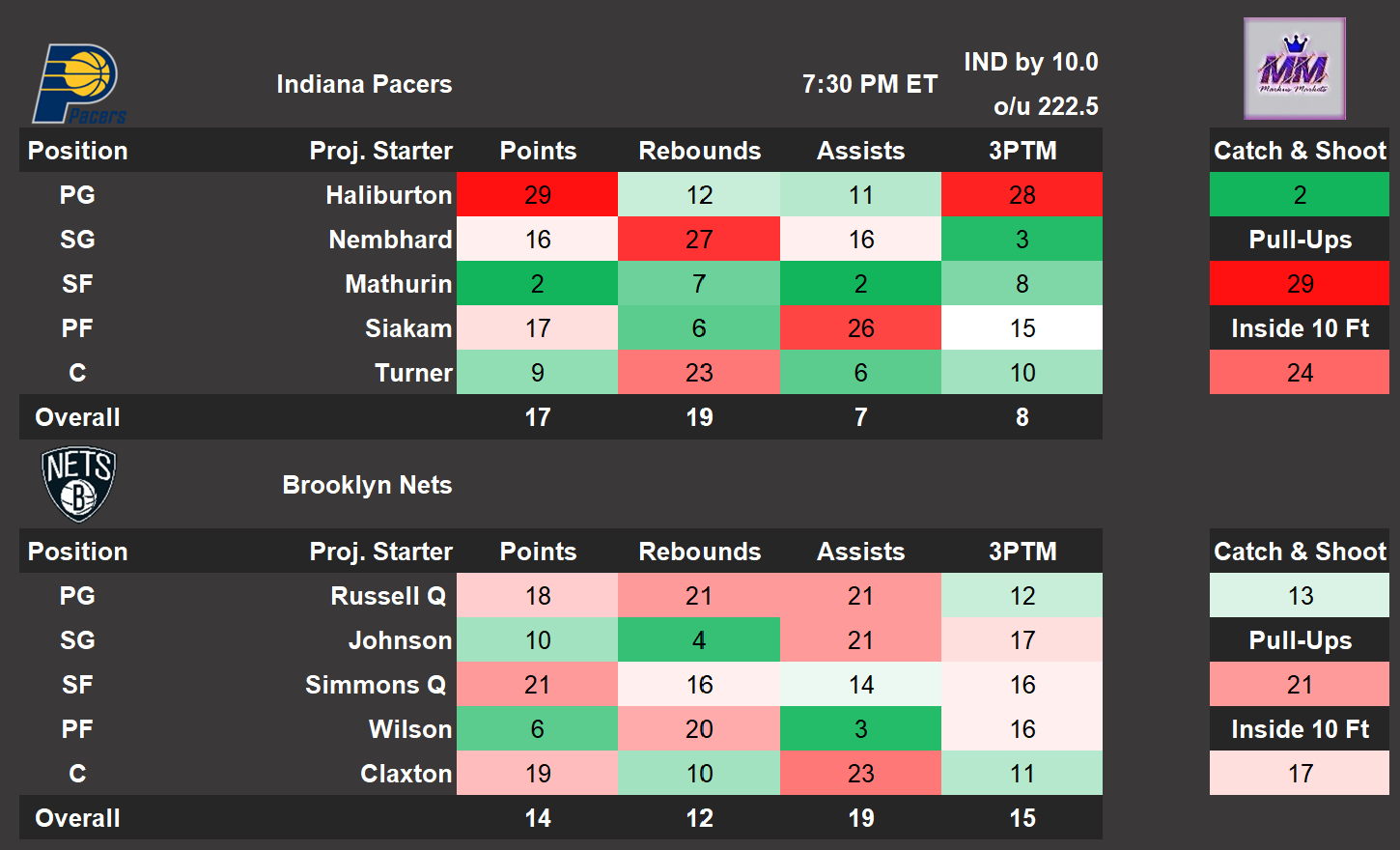Click the Pacers Rebounds column header
The height and width of the screenshot is (850, 1400).
click(x=699, y=151)
